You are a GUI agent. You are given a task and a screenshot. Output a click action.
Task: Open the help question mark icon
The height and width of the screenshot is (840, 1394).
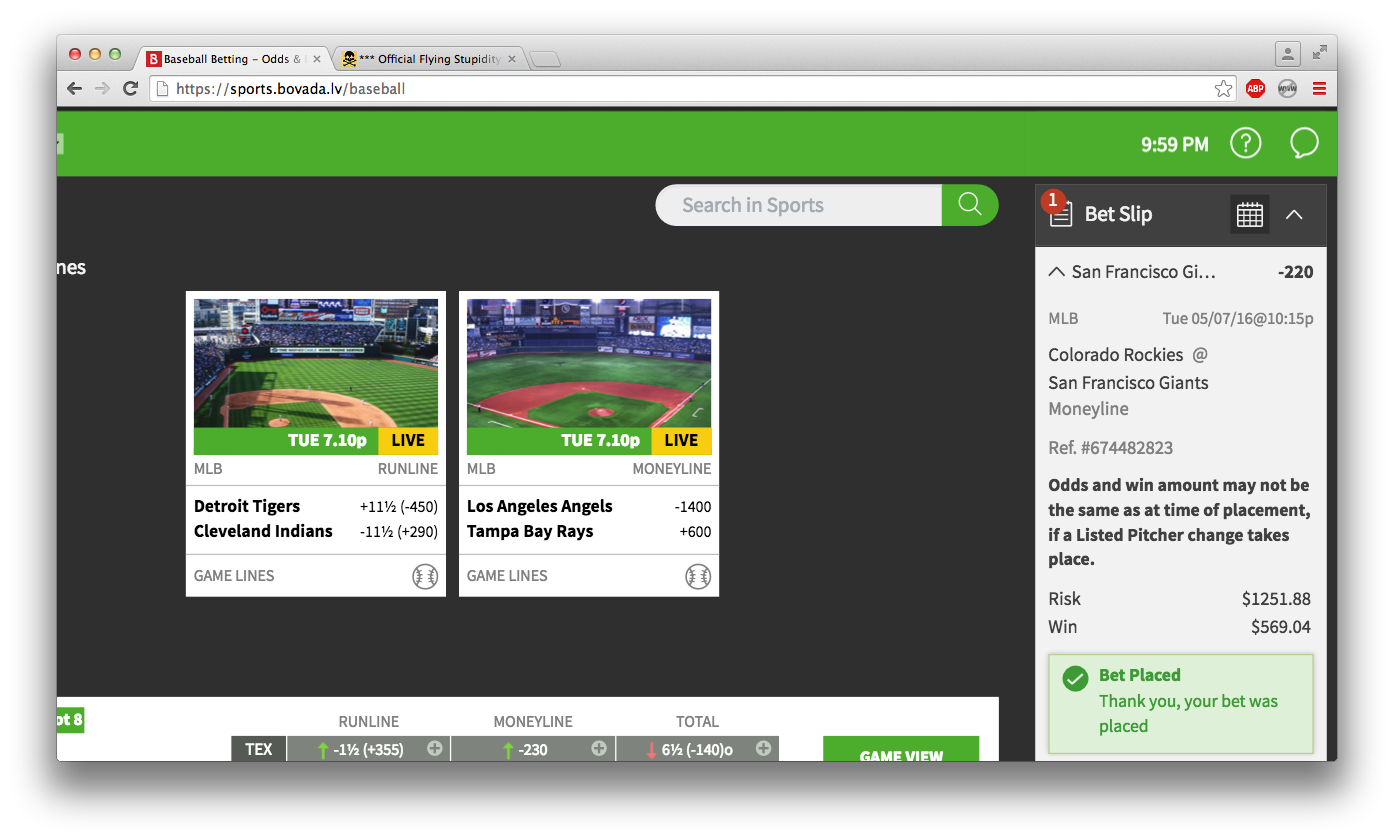(1245, 144)
